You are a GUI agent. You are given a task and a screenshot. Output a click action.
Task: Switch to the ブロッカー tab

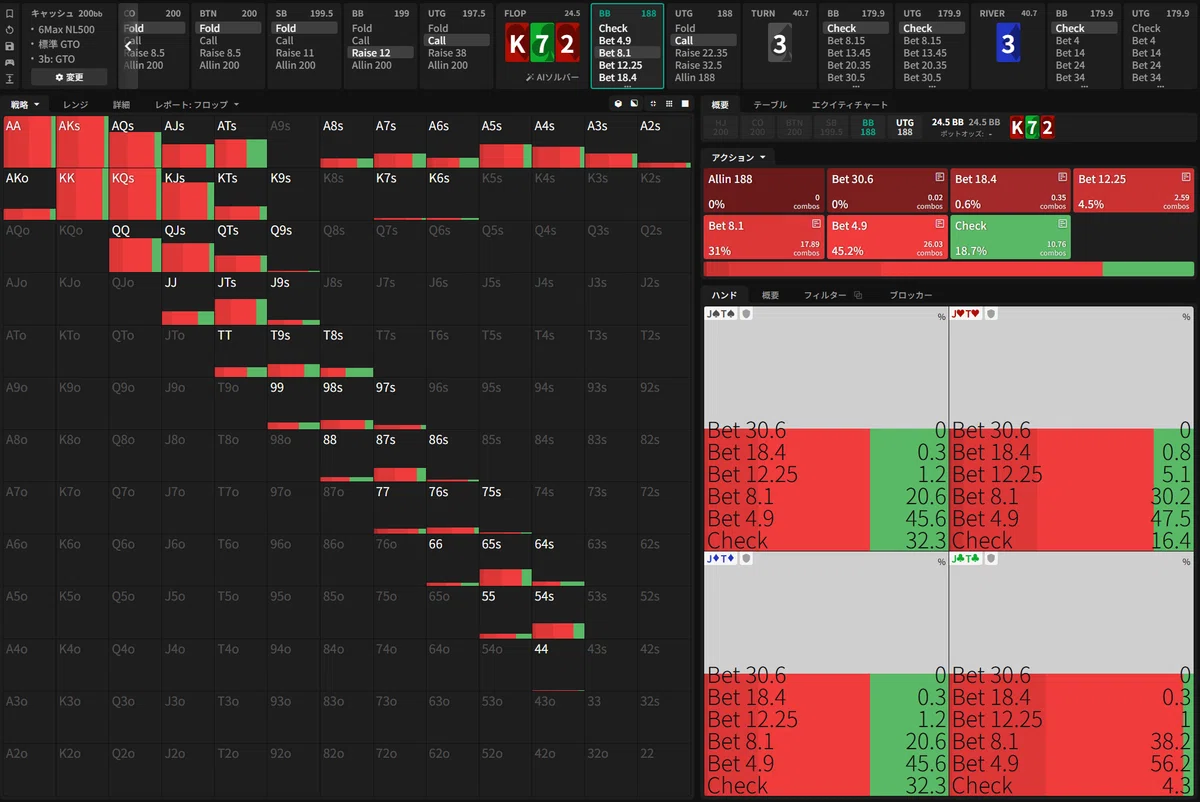coord(911,296)
